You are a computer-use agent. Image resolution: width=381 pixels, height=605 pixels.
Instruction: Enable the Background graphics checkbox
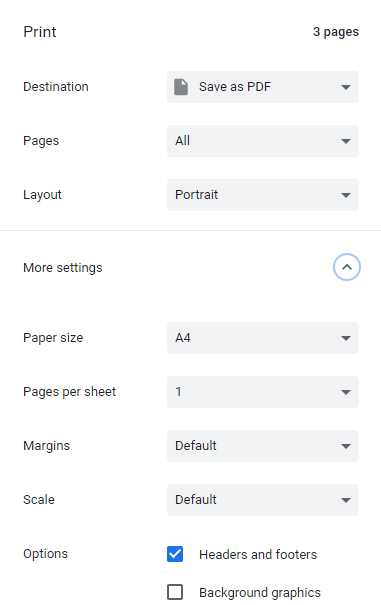click(x=175, y=592)
